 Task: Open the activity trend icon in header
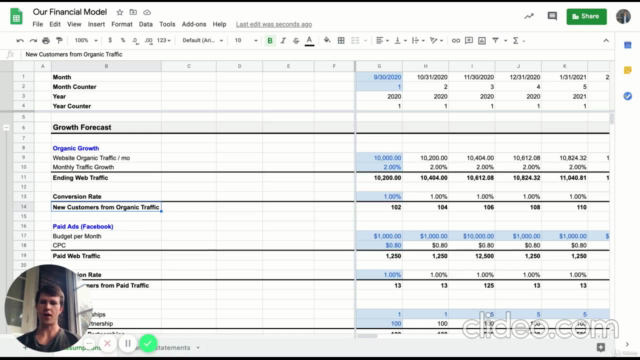coord(529,16)
